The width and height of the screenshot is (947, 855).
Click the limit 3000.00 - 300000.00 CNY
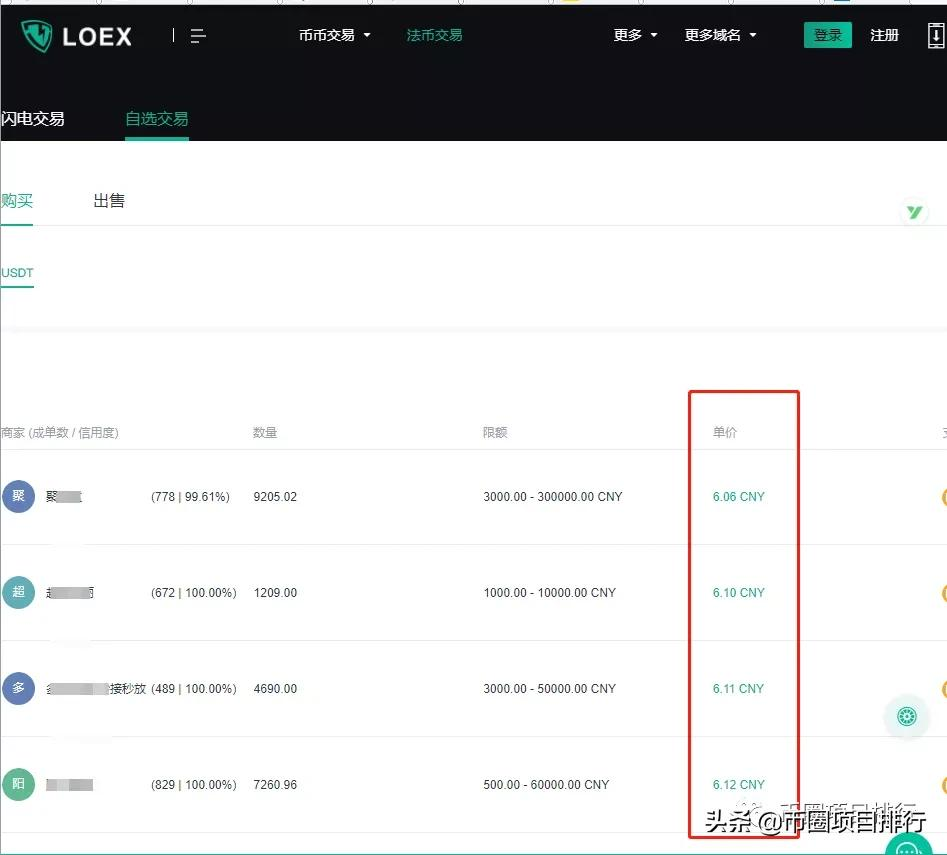point(553,496)
